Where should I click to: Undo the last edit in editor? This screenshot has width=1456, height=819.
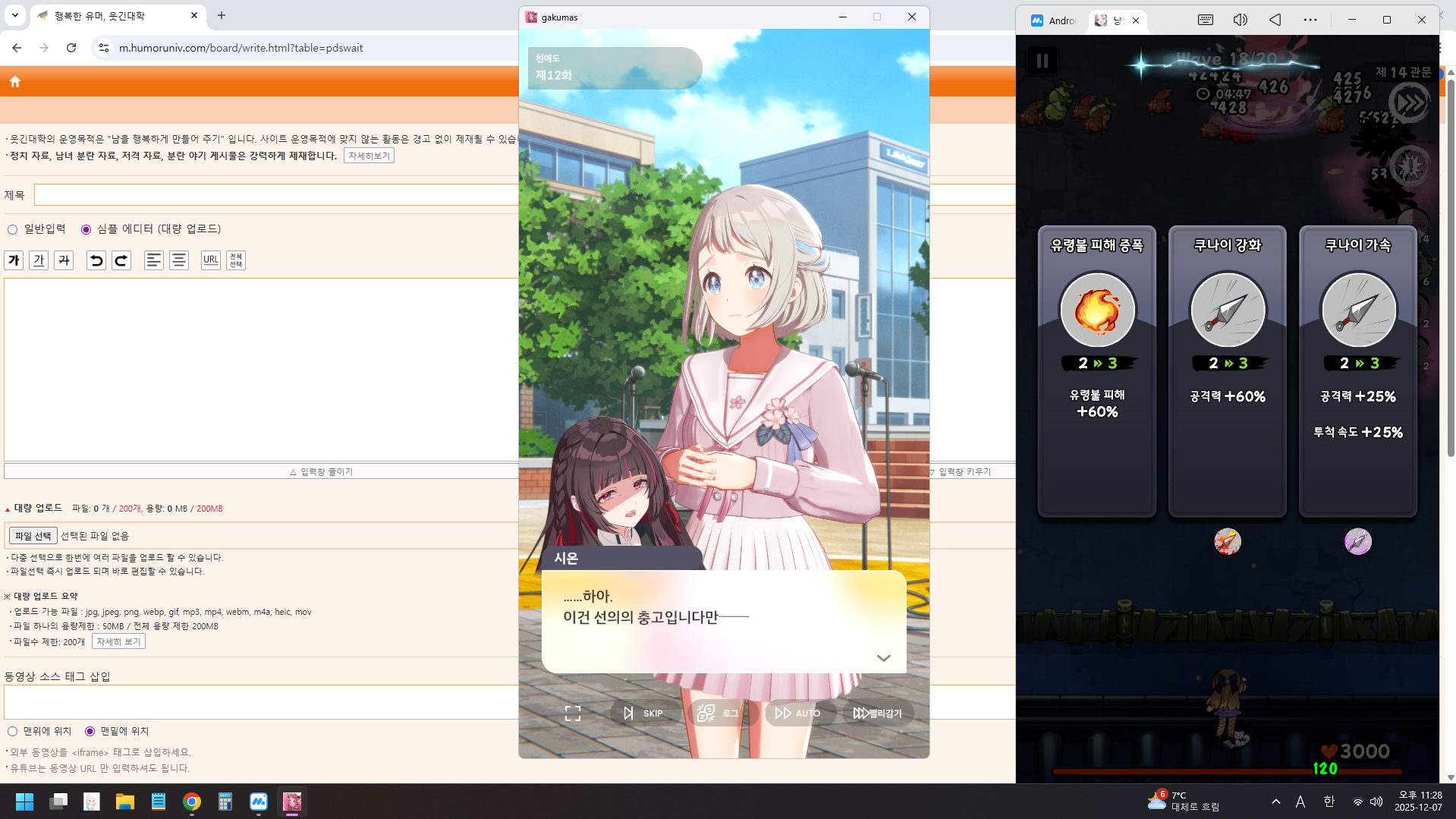[96, 260]
